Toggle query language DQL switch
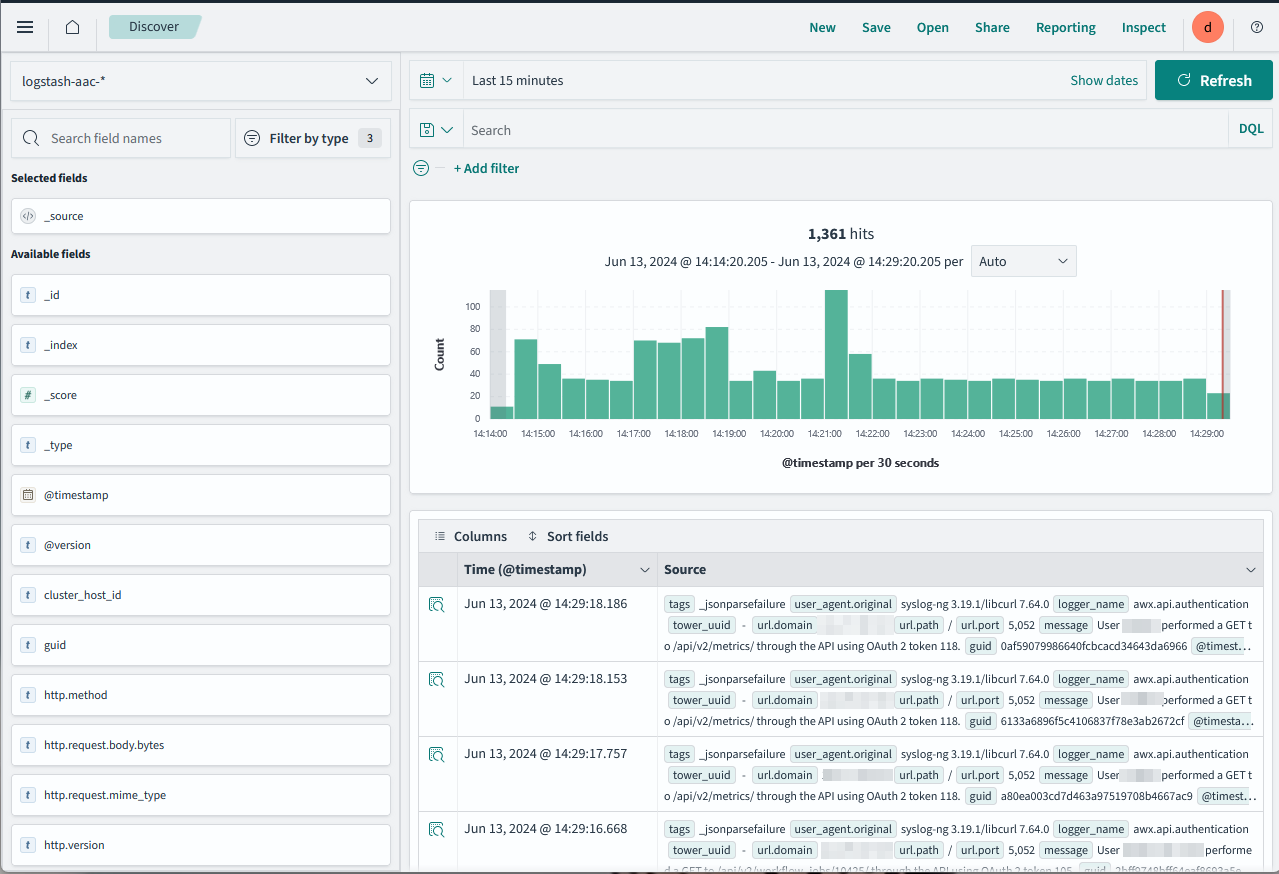The height and width of the screenshot is (874, 1279). point(1251,129)
